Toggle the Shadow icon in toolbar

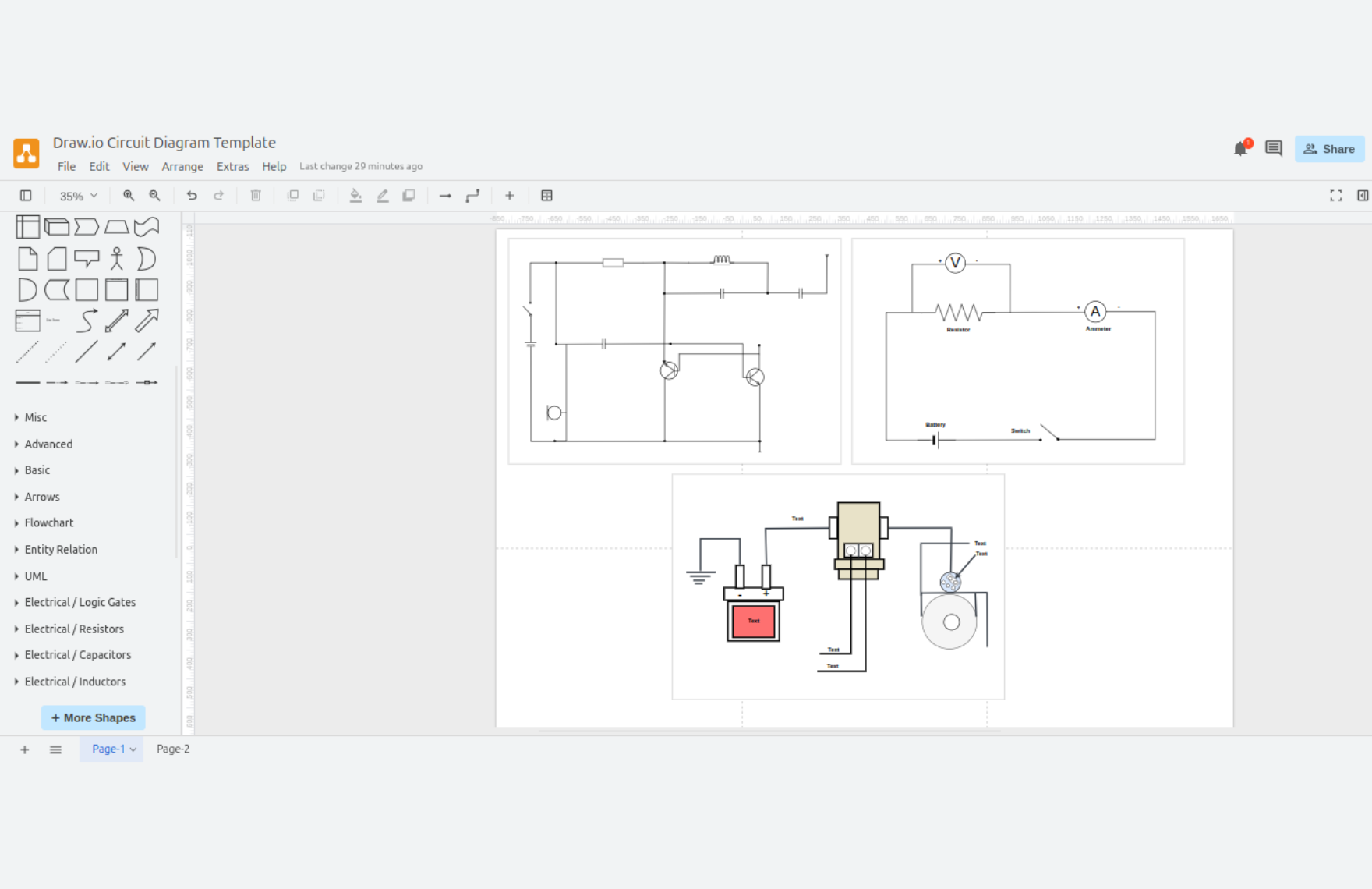[408, 196]
